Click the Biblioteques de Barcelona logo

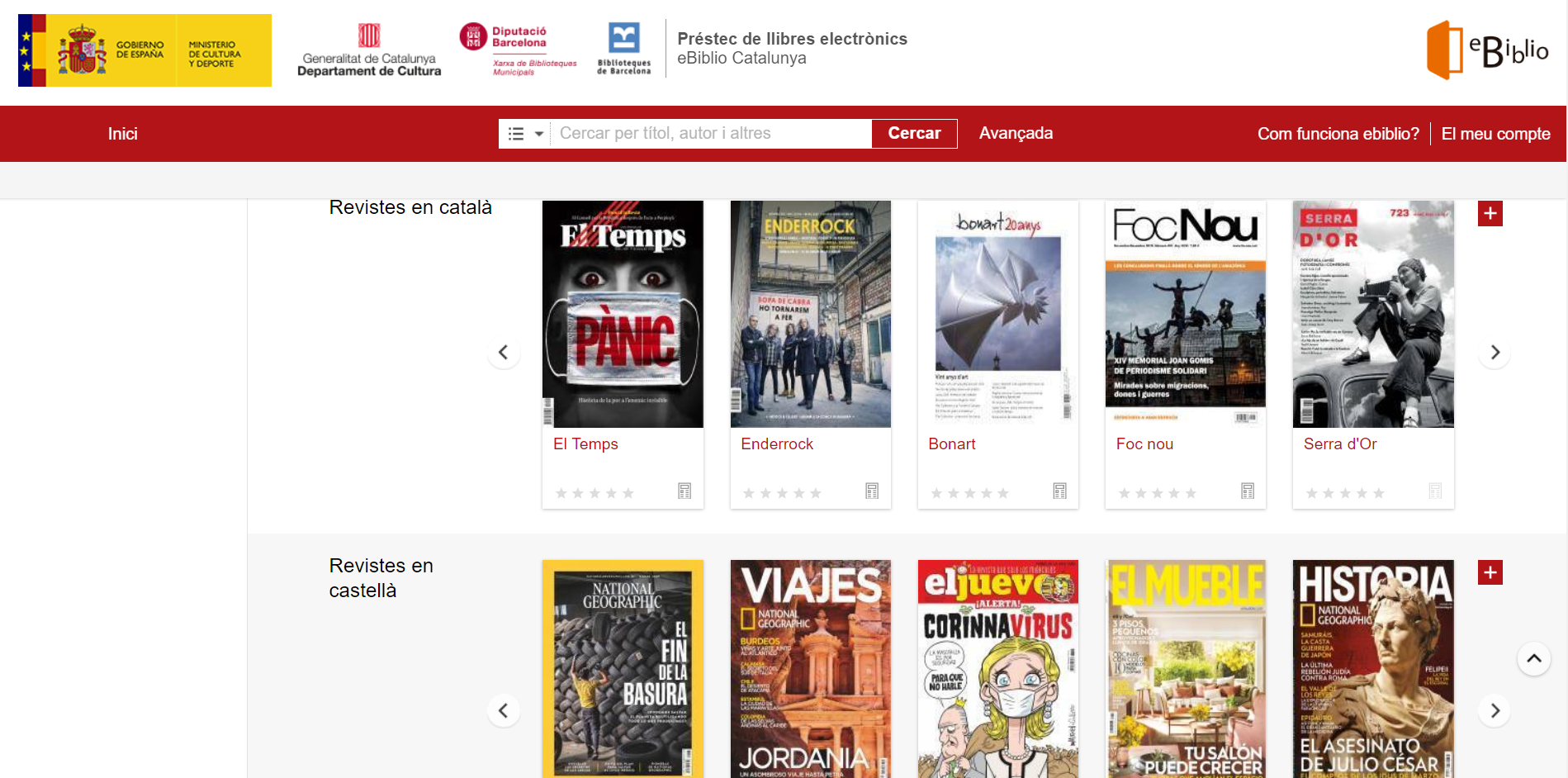(x=623, y=49)
